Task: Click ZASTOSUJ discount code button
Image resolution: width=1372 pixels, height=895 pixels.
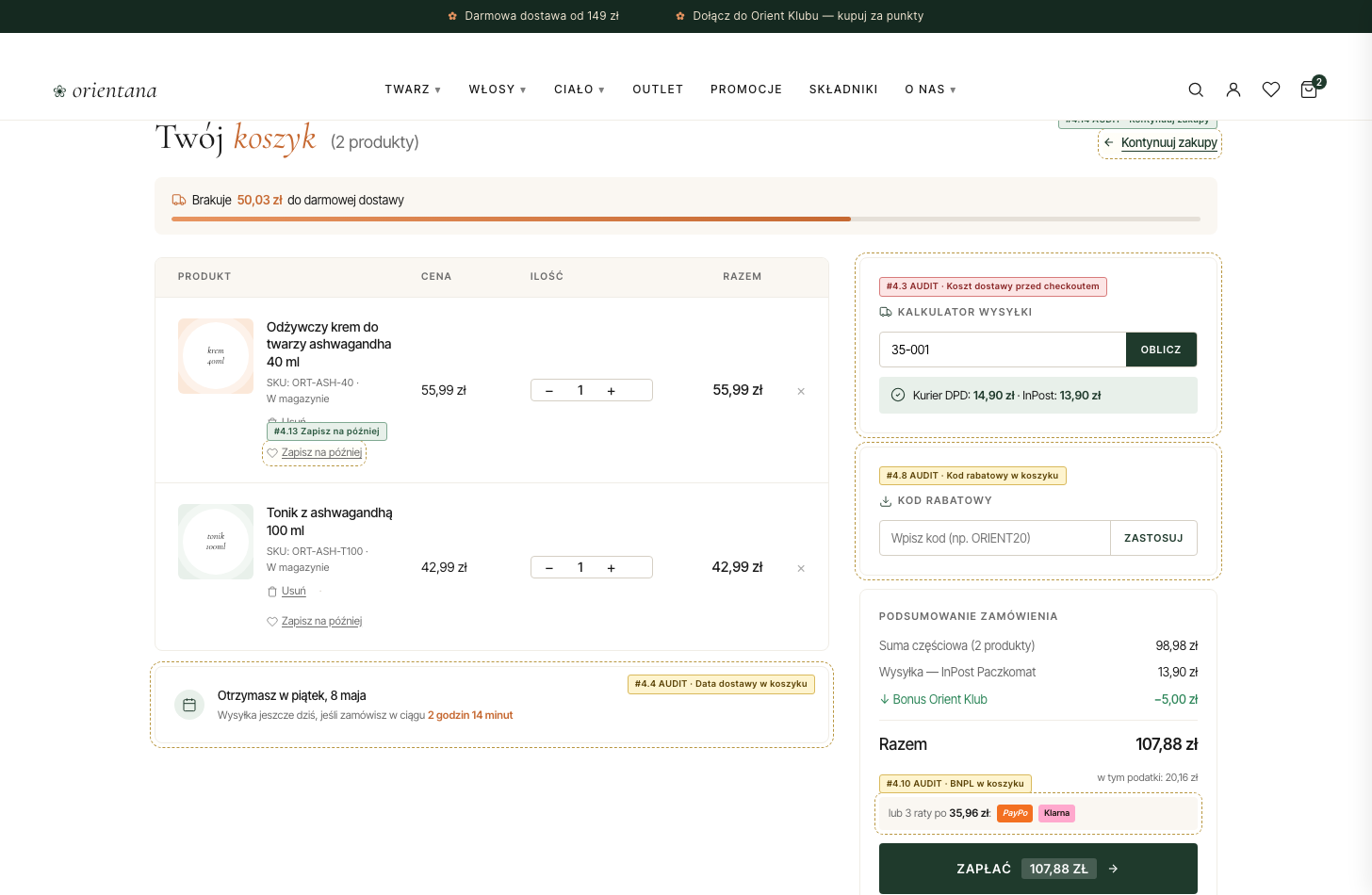Action: tap(1153, 538)
